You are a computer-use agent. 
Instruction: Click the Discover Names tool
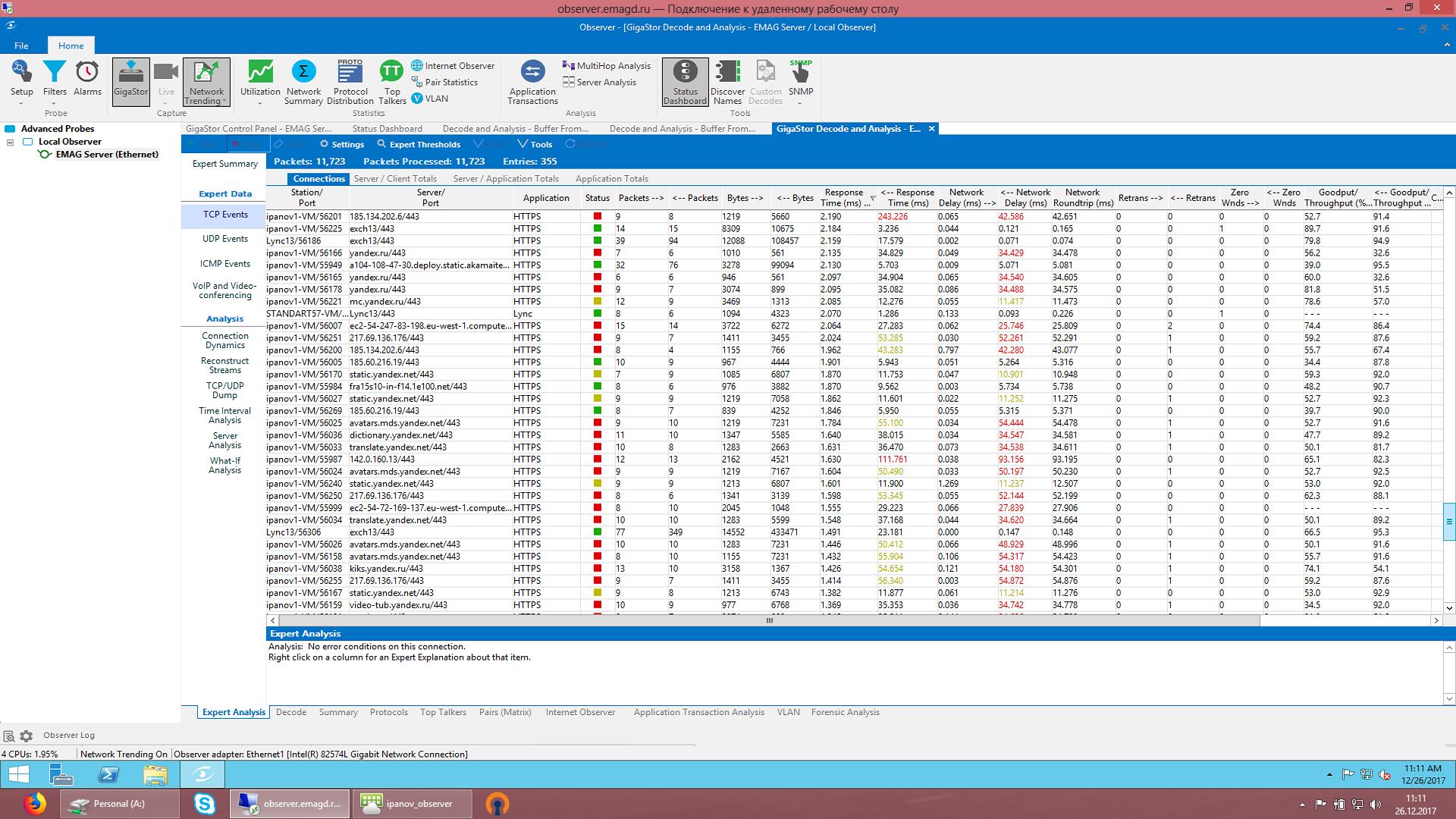[x=727, y=73]
